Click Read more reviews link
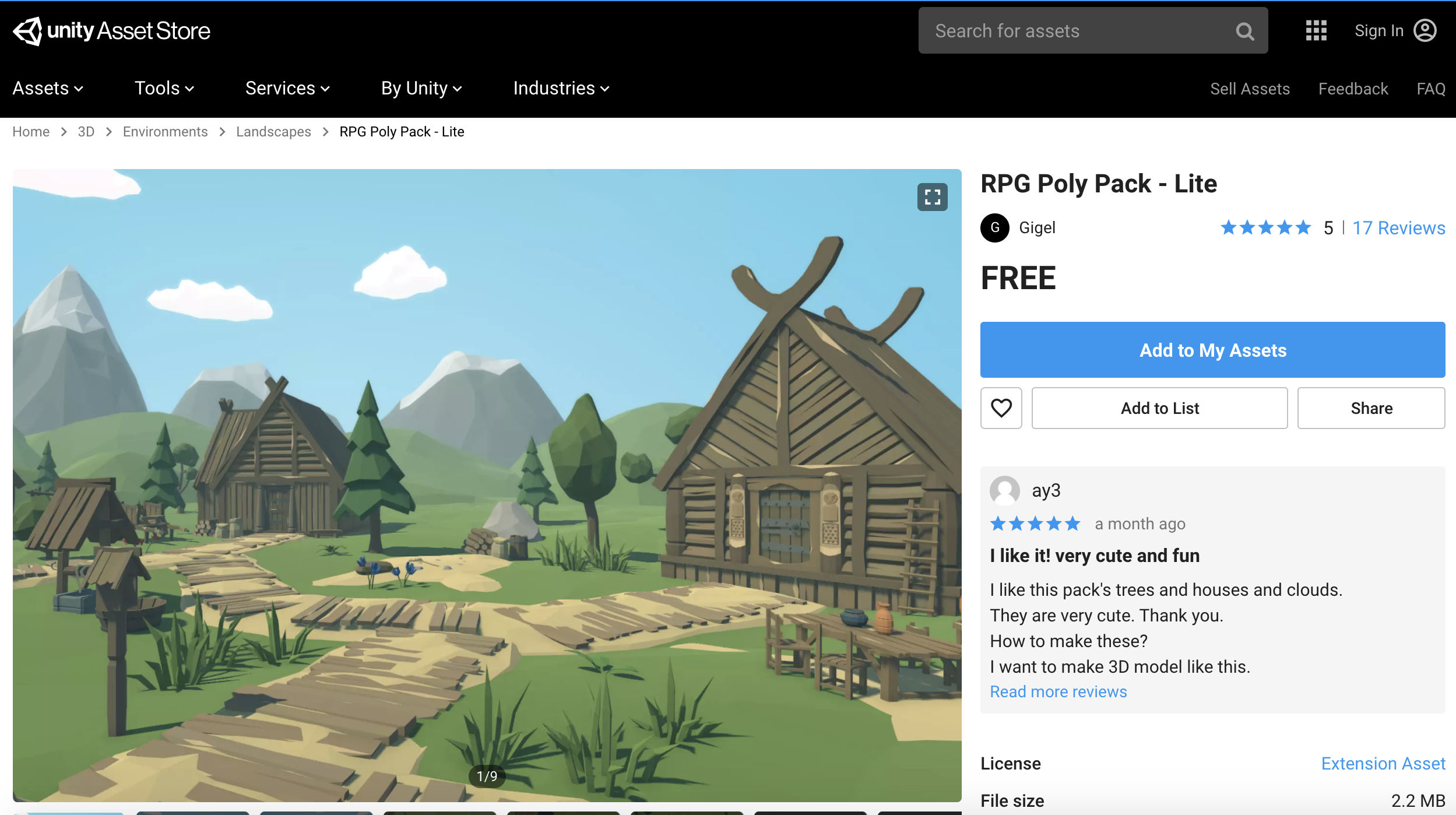The height and width of the screenshot is (815, 1456). tap(1058, 692)
